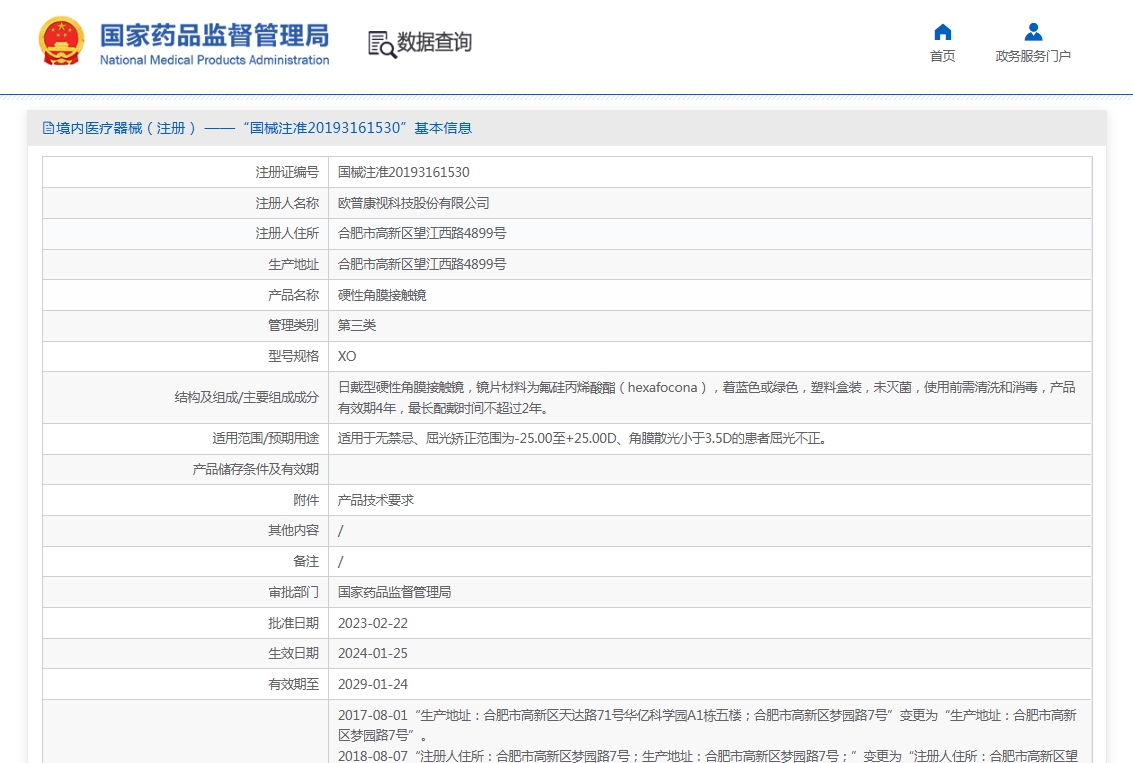The image size is (1133, 763).
Task: Click the 产品名称 label cell
Action: 186,295
